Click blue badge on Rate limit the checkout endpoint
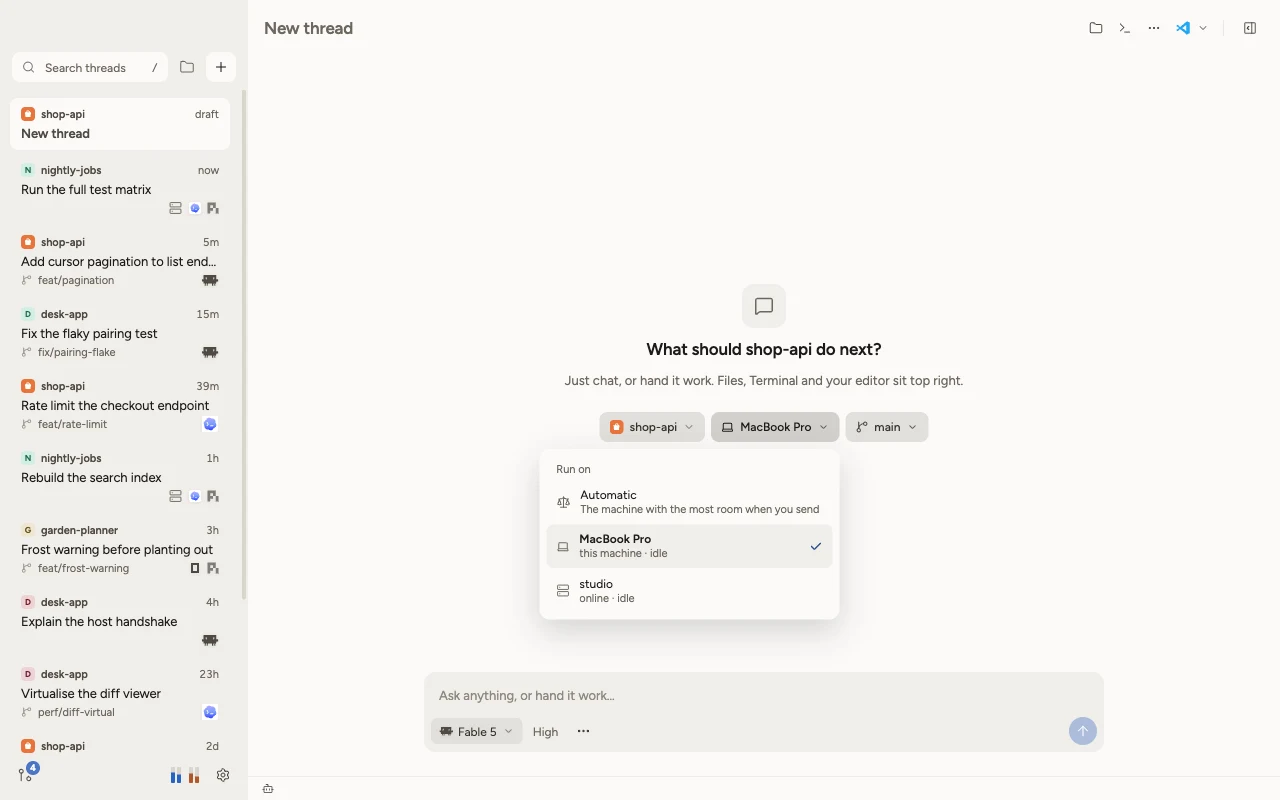The height and width of the screenshot is (800, 1280). [210, 424]
